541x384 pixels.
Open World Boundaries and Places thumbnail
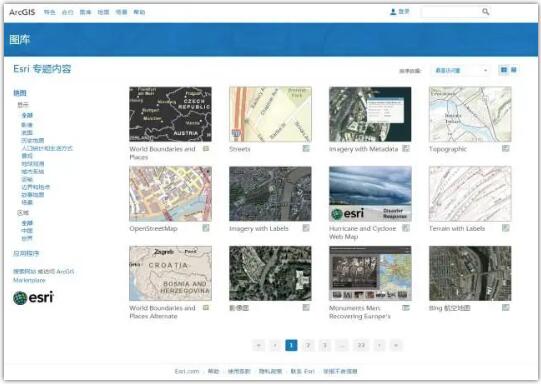click(x=170, y=114)
